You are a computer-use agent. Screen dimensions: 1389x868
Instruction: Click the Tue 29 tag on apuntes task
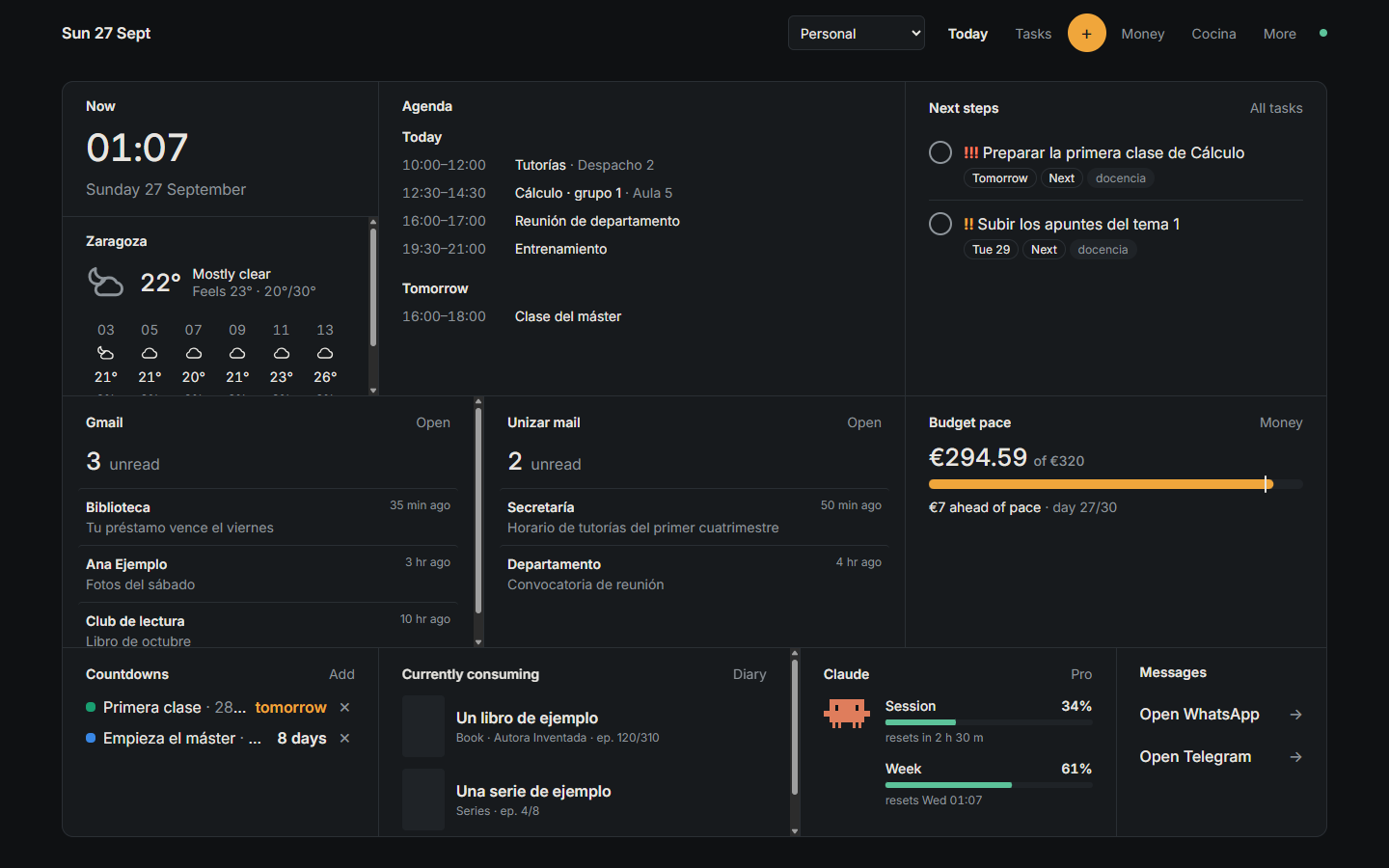991,250
